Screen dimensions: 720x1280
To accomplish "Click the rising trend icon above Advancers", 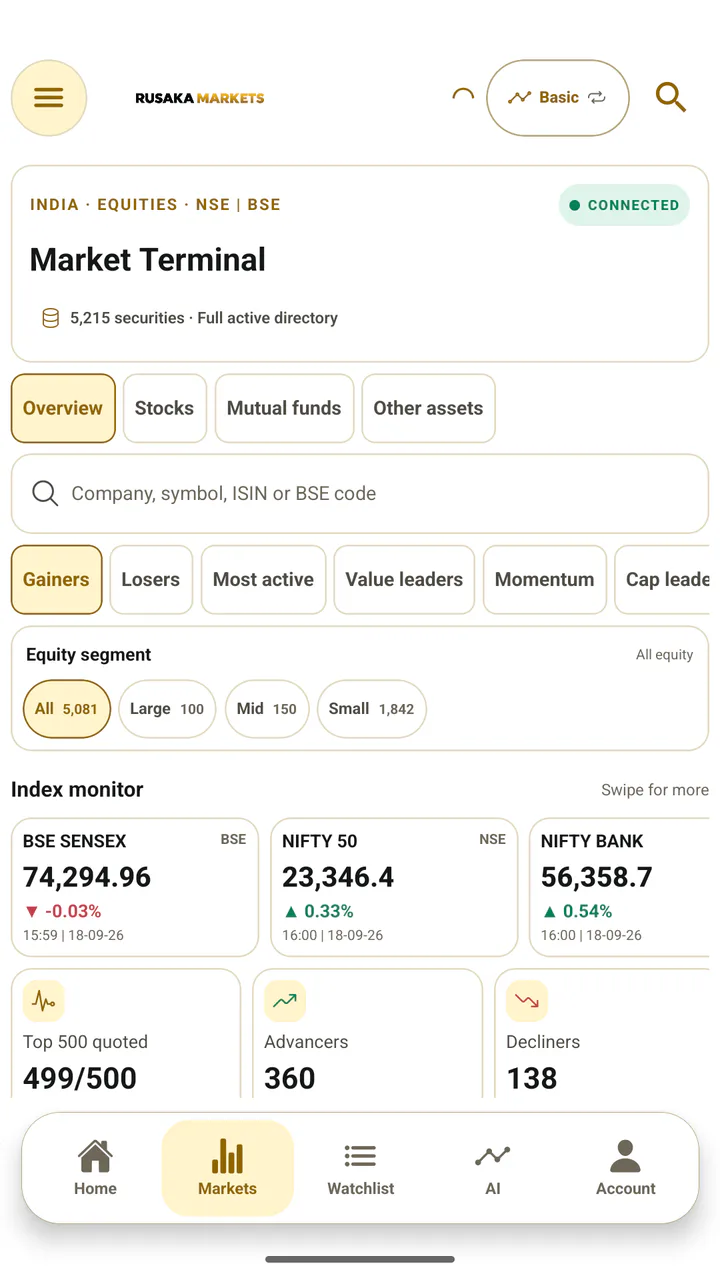I will [285, 1001].
